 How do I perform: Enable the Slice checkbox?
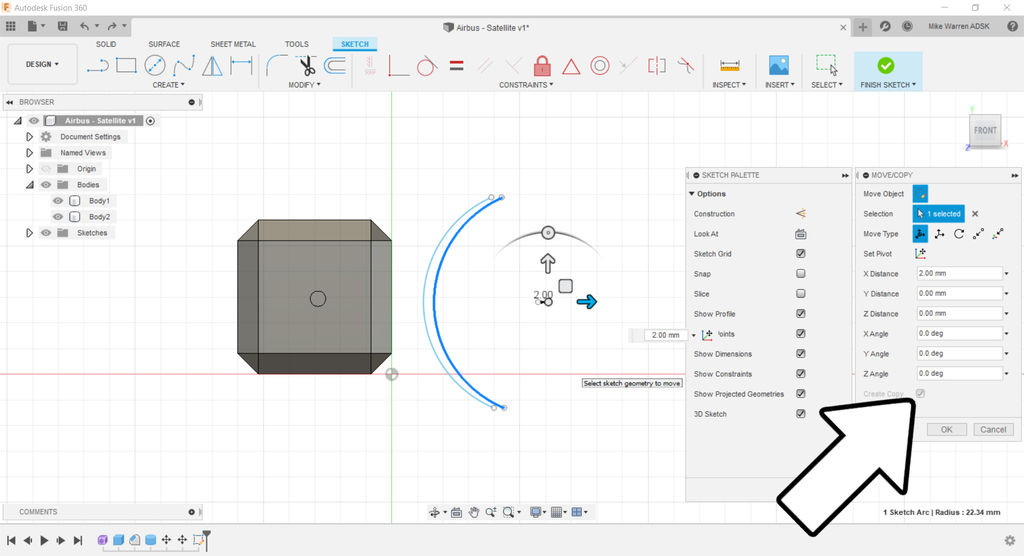point(801,293)
